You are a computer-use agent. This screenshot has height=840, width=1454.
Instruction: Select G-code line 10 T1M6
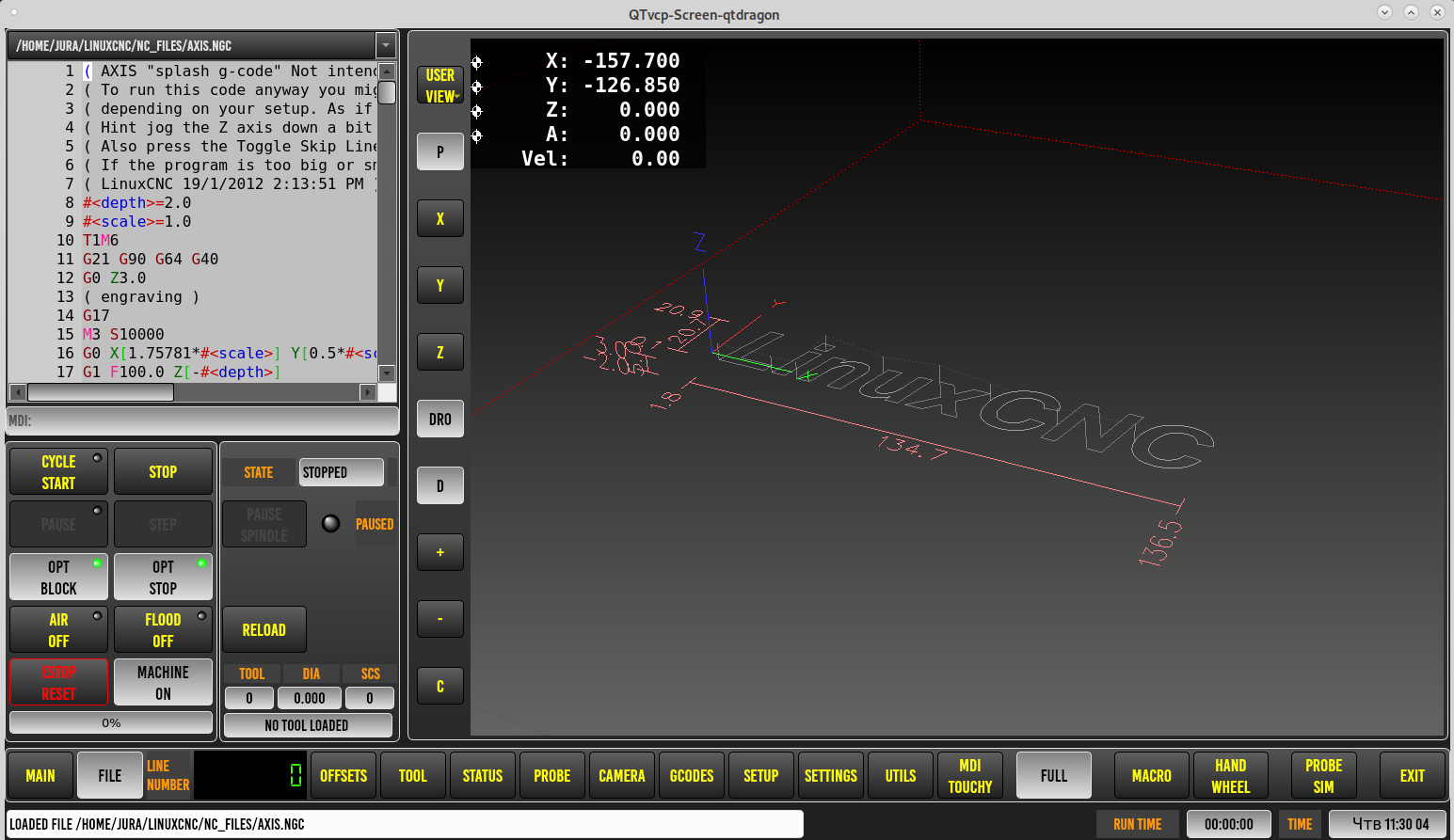pyautogui.click(x=101, y=240)
